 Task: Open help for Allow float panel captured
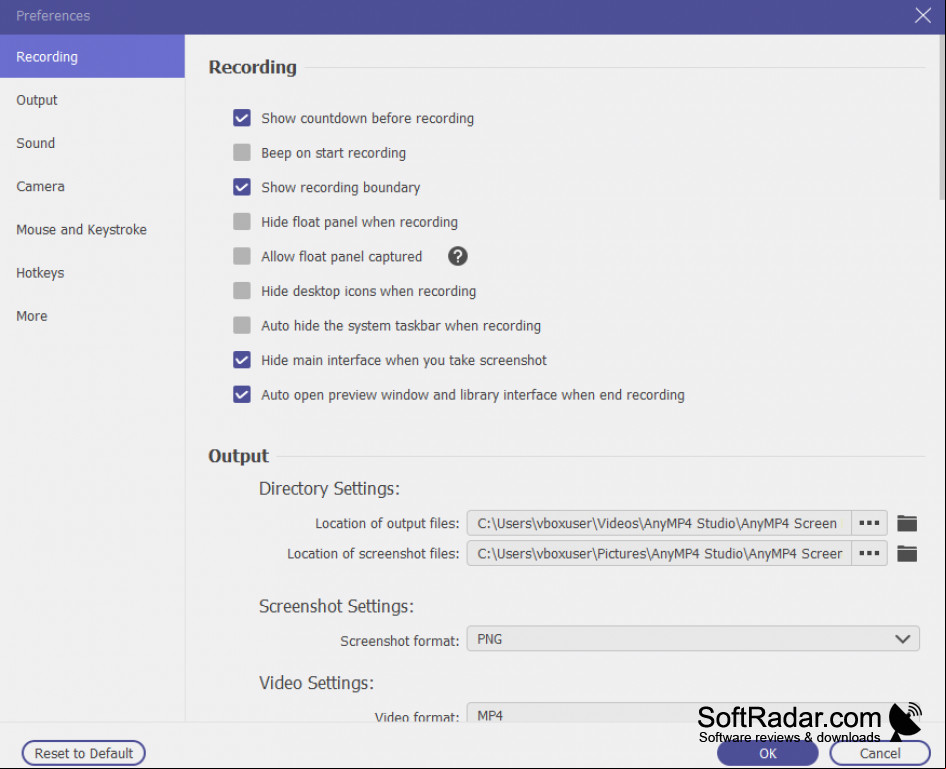(457, 256)
